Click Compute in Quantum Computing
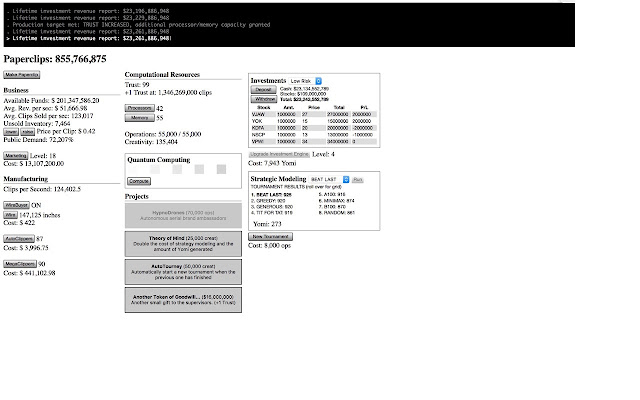This screenshot has height=400, width=640. click(x=139, y=181)
